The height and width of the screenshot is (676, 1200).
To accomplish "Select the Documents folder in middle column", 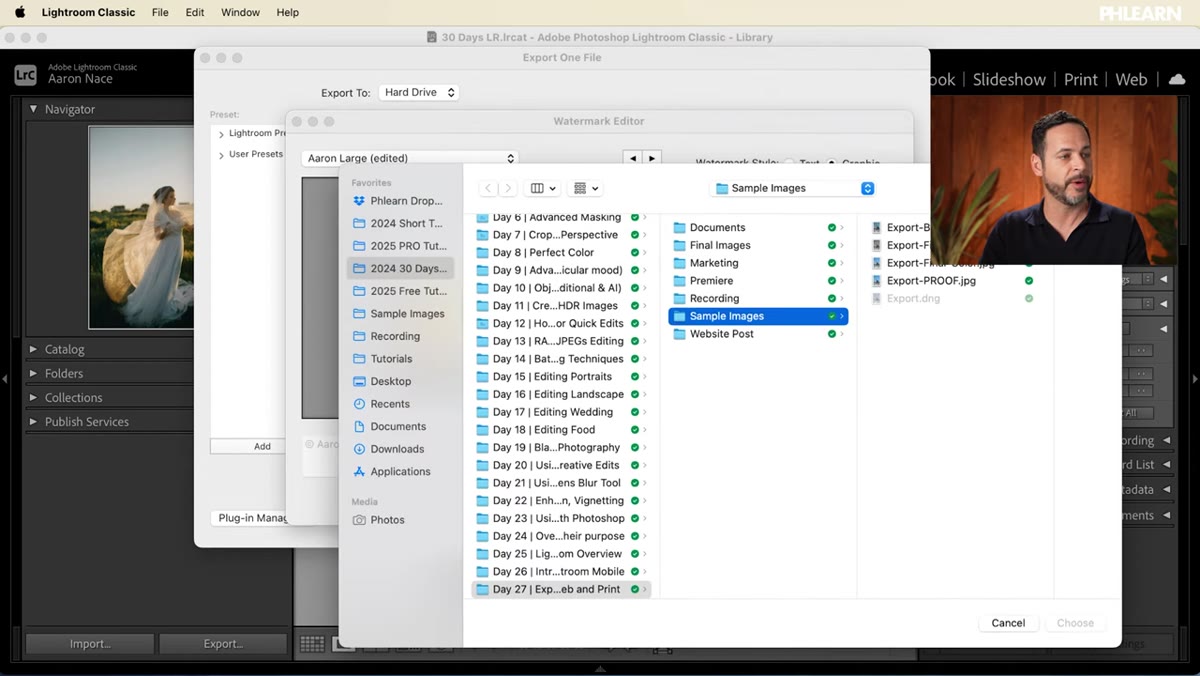I will pyautogui.click(x=758, y=228).
